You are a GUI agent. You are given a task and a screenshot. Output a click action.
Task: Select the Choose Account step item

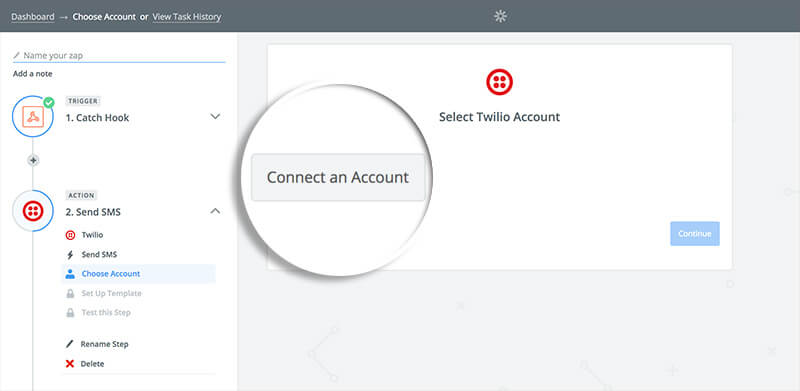tap(139, 274)
